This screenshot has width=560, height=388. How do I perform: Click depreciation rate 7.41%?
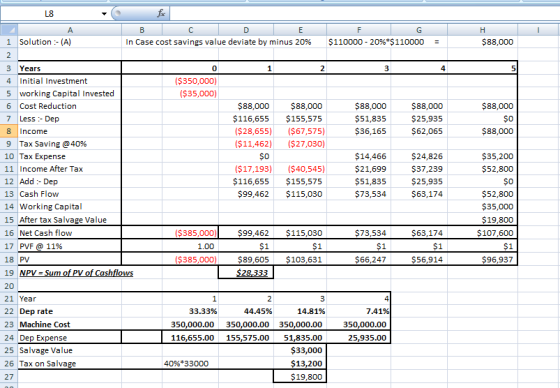(377, 311)
